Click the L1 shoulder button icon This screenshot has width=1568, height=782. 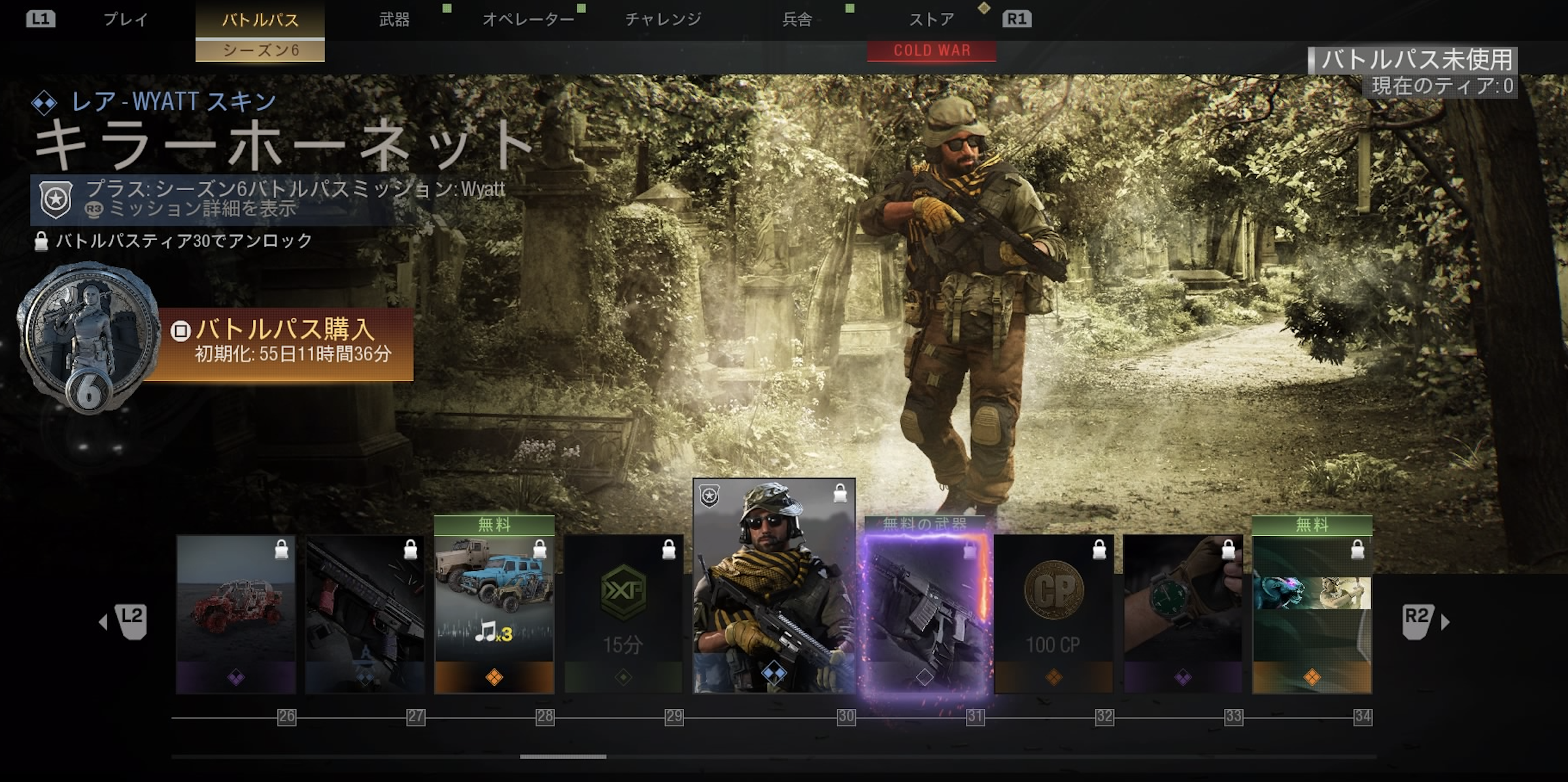[41, 18]
